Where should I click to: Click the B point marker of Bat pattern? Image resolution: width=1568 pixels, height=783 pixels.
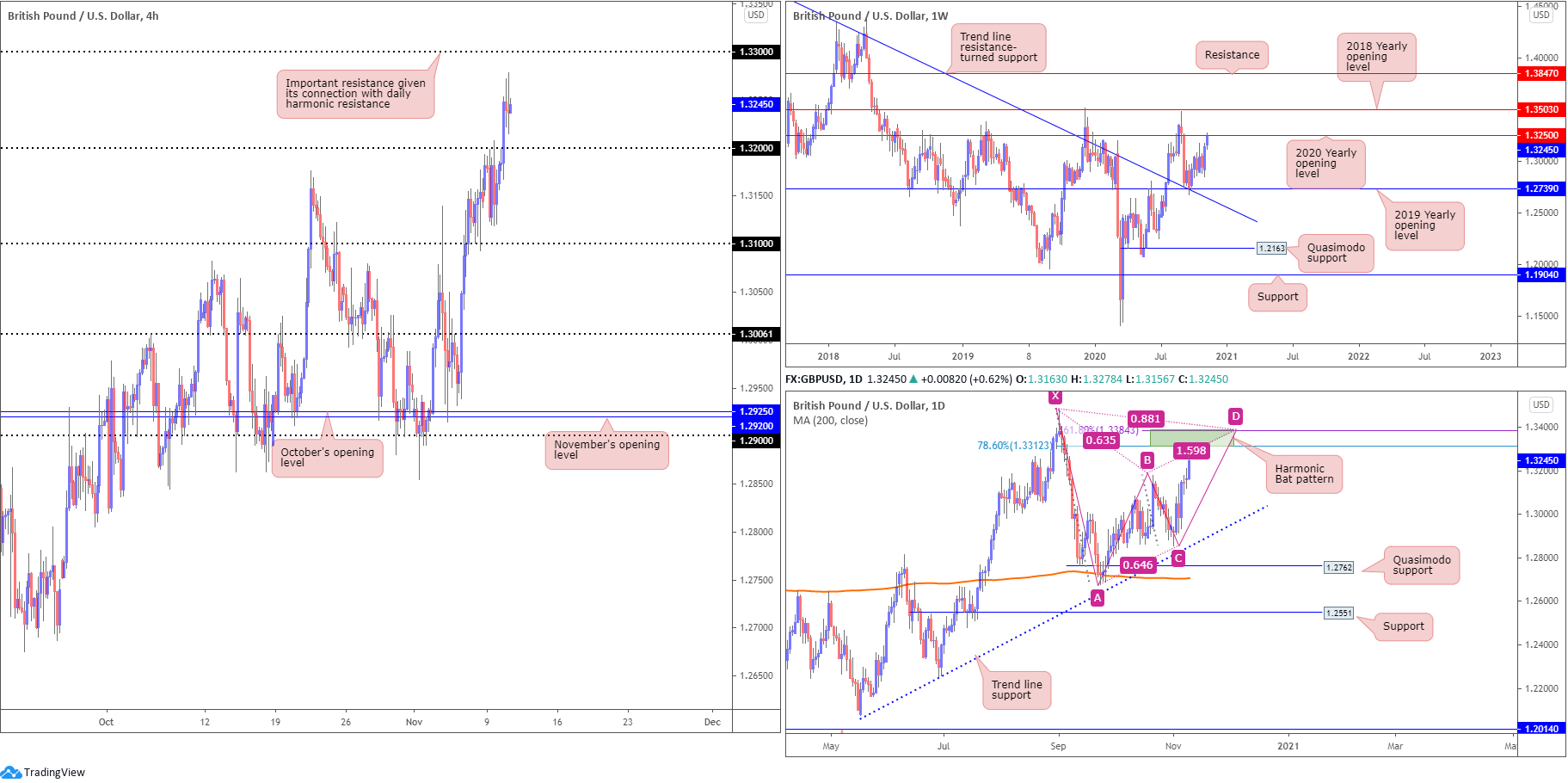[1147, 460]
